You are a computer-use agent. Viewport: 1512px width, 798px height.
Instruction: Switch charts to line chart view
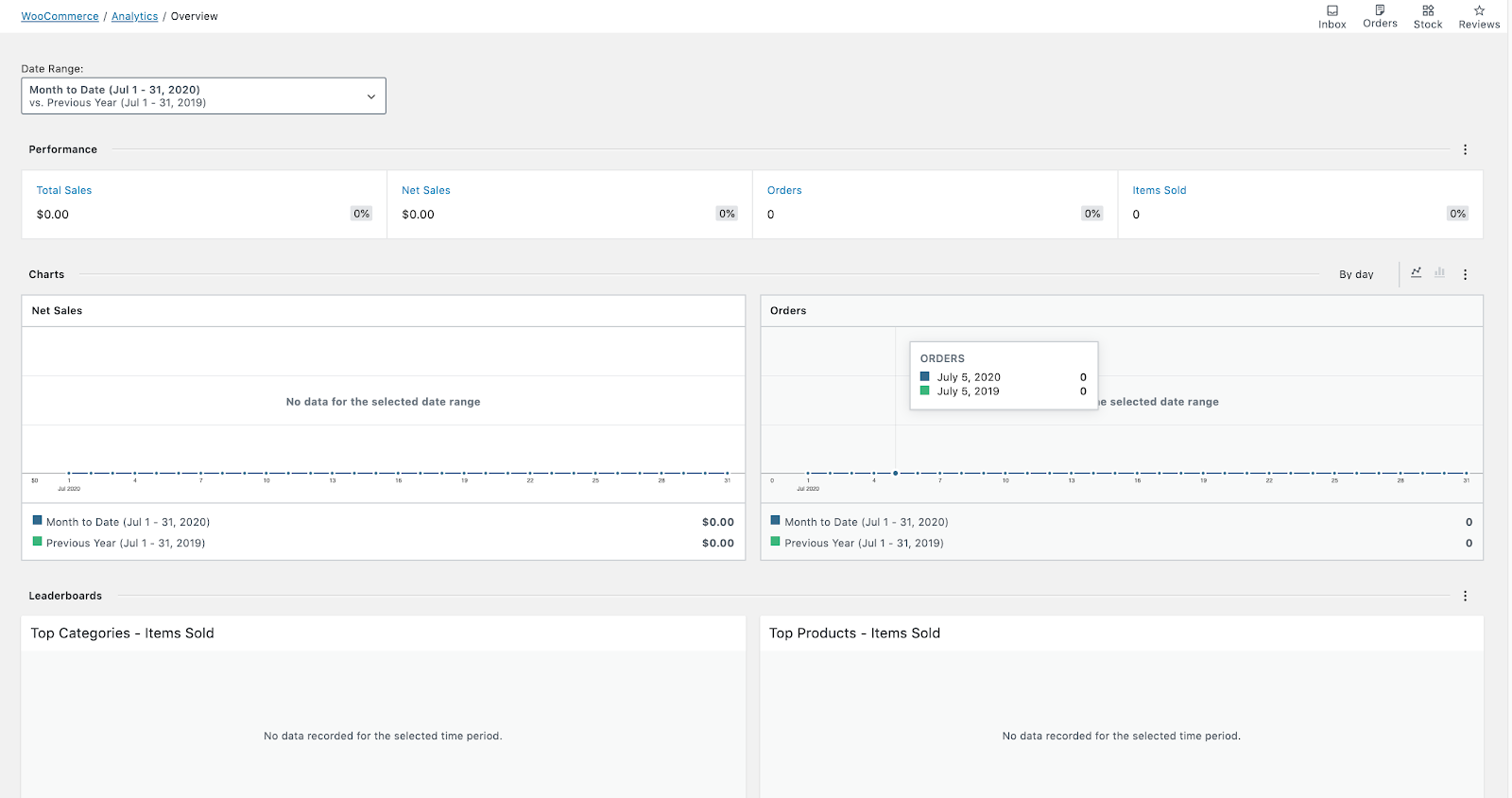[x=1416, y=273]
